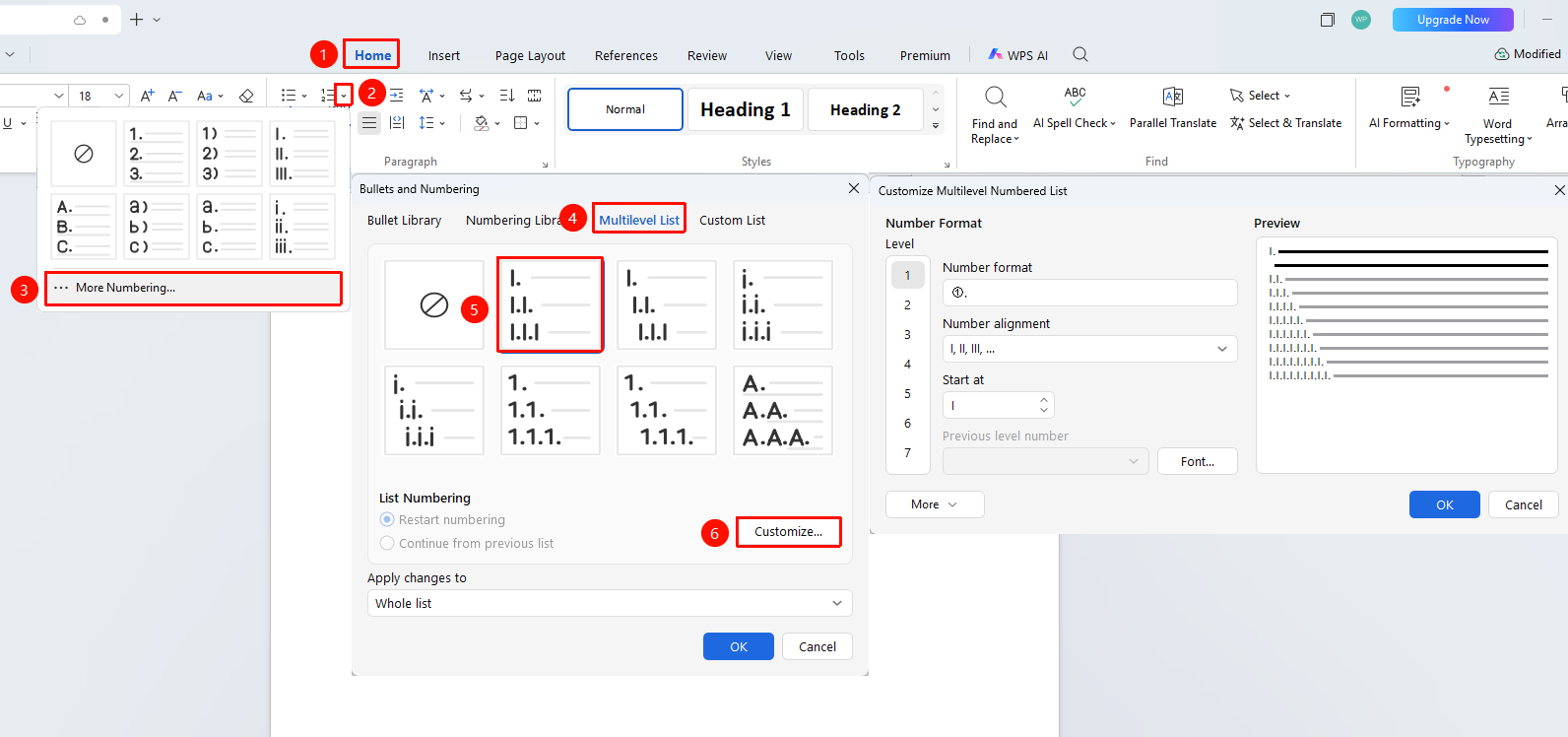Click the Sort icon in Paragraph group
The image size is (1568, 737).
click(x=507, y=96)
